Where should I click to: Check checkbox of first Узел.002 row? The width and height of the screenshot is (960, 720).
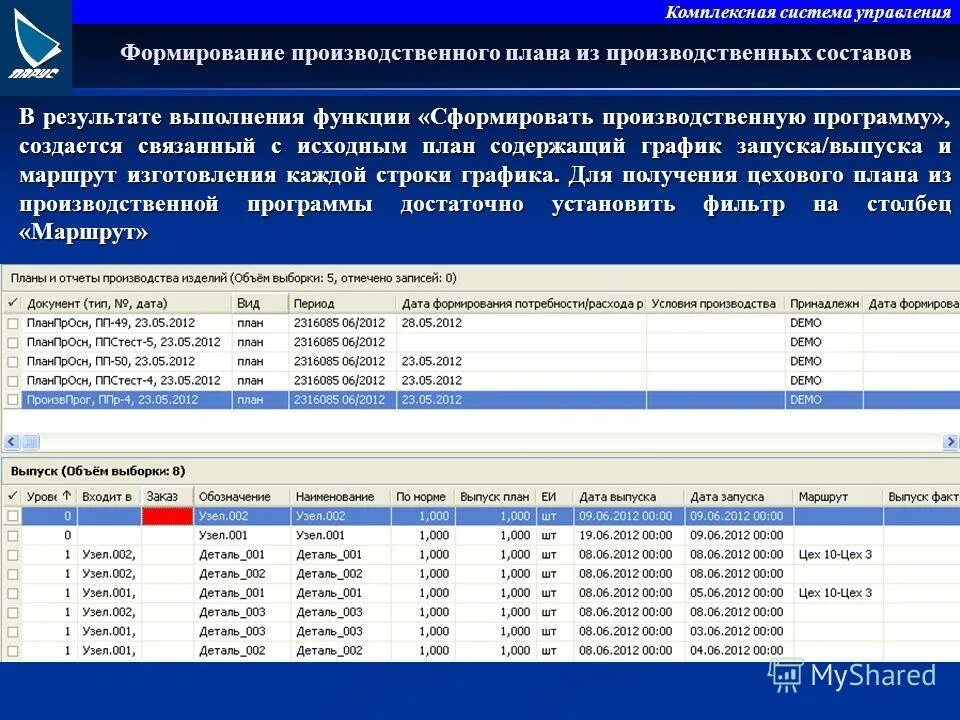pos(11,516)
